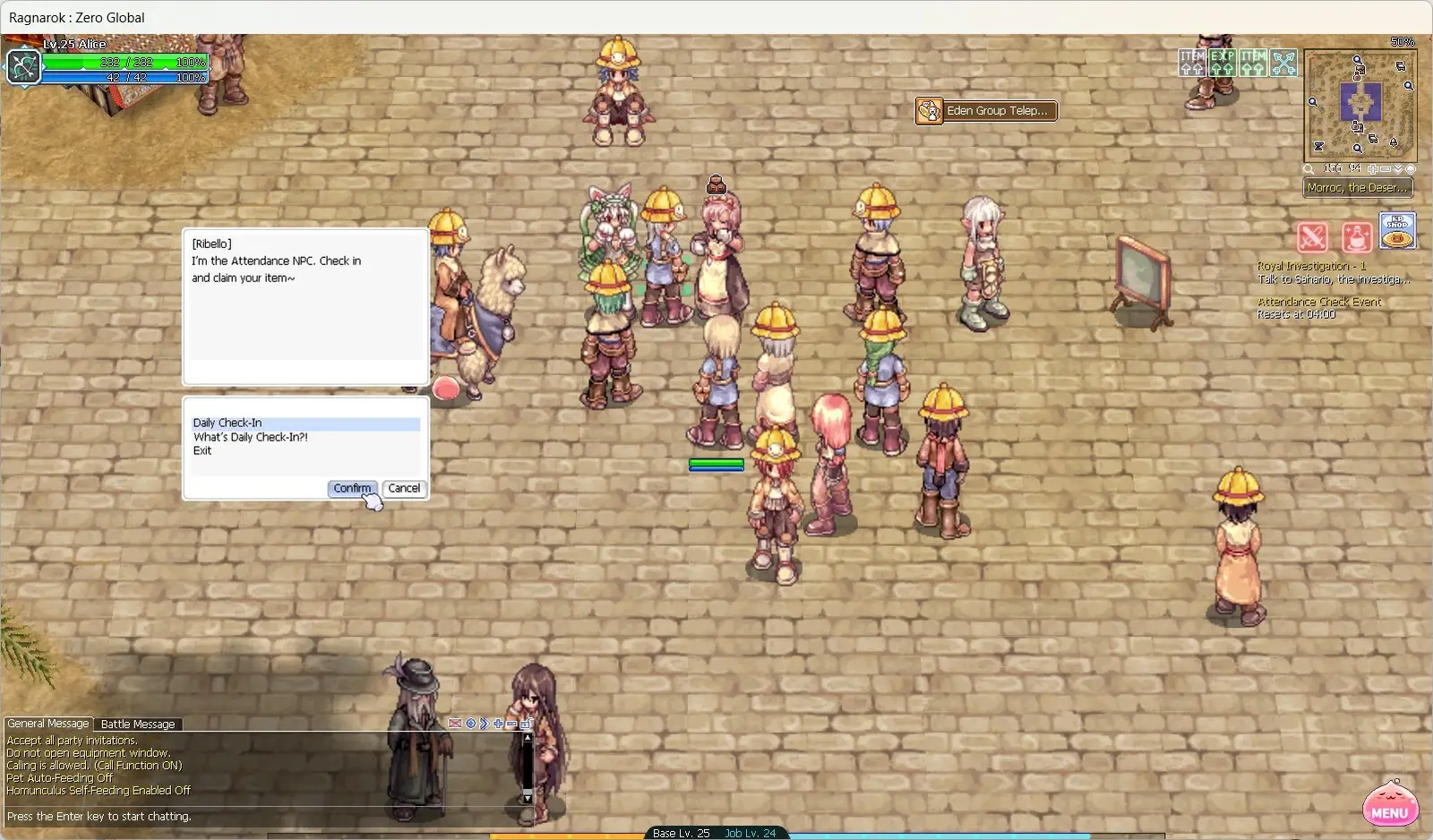Click the Attendance Check Event text
1433x840 pixels.
pyautogui.click(x=1319, y=302)
